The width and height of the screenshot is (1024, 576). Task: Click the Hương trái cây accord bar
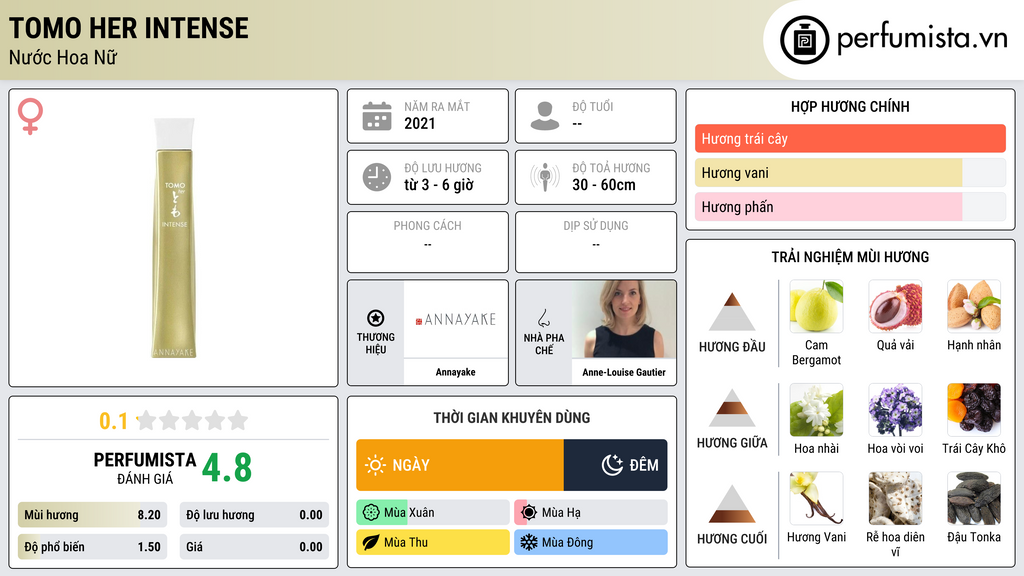coord(850,138)
